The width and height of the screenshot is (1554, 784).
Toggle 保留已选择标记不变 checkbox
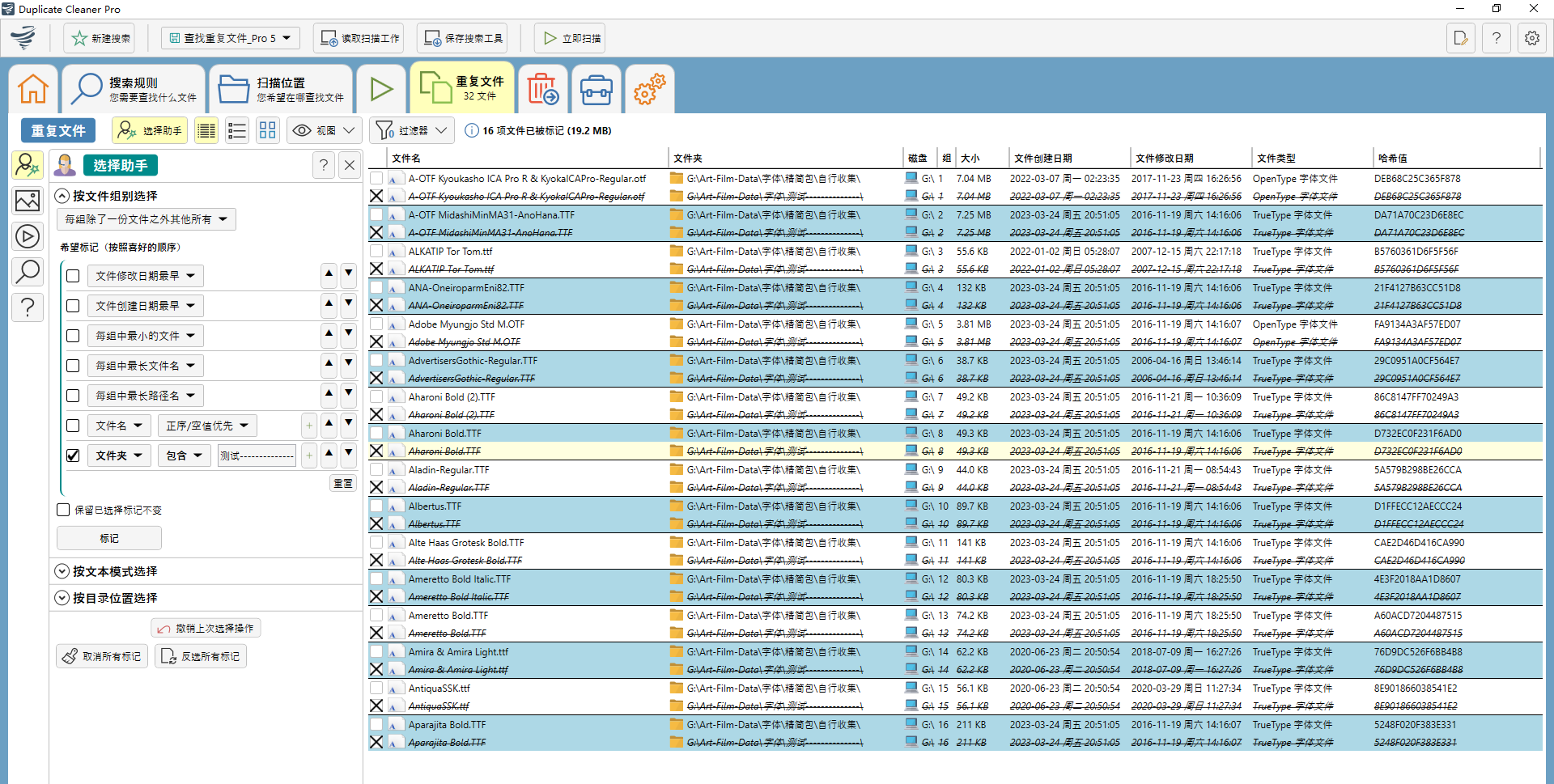tap(63, 510)
